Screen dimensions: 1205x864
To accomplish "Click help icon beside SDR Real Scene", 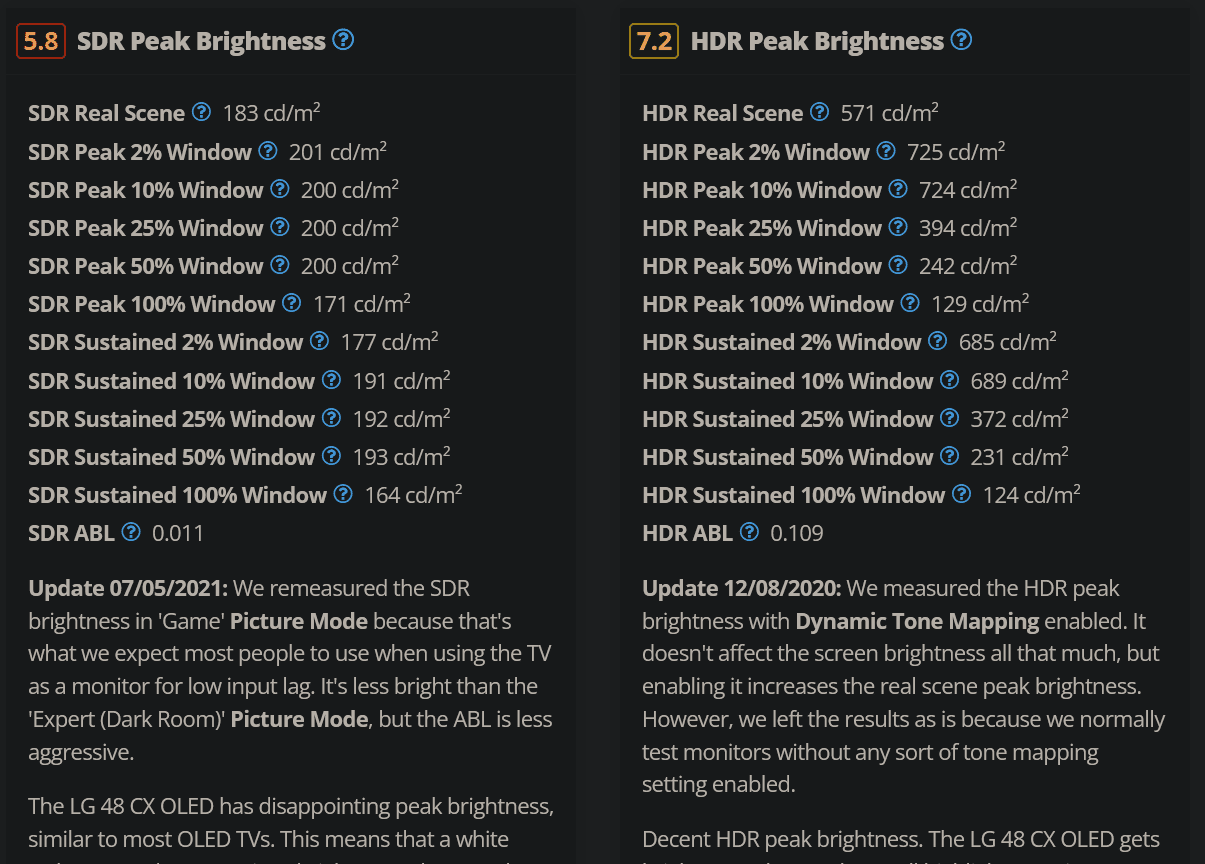I will coord(201,112).
